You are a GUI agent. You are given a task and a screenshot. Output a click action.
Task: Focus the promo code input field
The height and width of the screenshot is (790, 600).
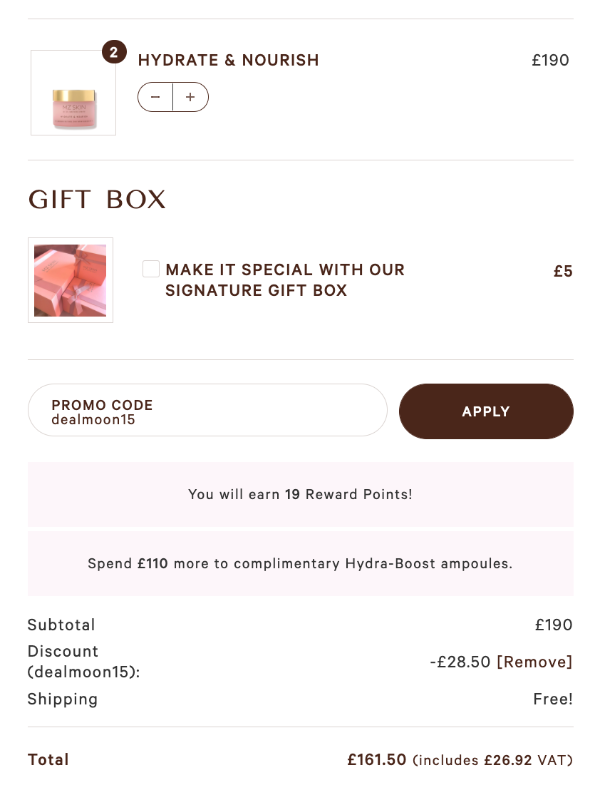207,411
